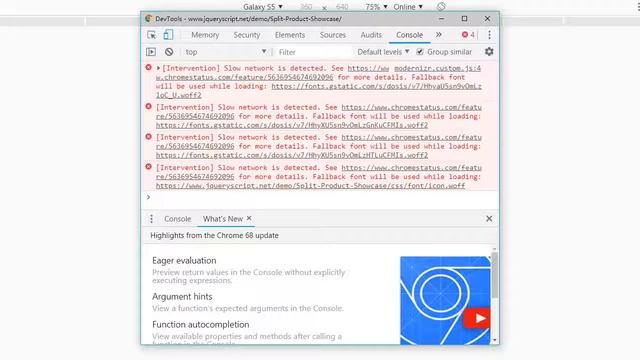Open DevTools three-dot customize menu

point(489,35)
